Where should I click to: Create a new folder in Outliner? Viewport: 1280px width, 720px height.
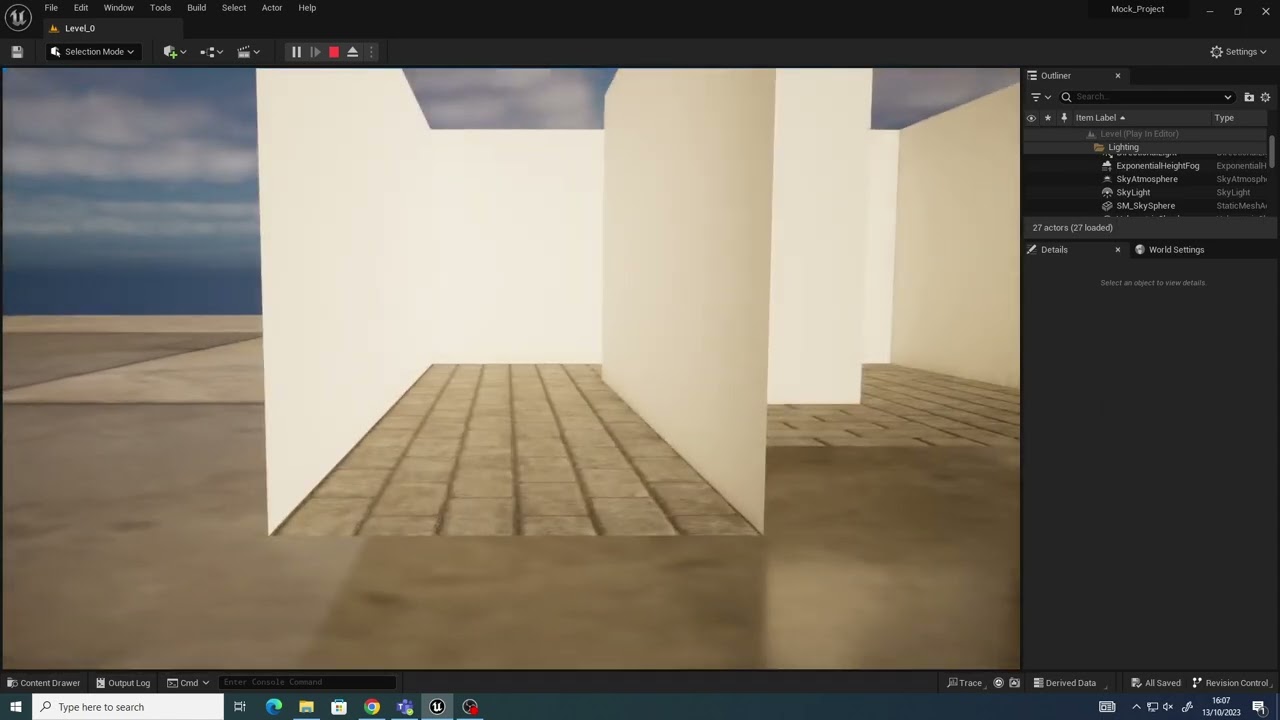pos(1249,97)
